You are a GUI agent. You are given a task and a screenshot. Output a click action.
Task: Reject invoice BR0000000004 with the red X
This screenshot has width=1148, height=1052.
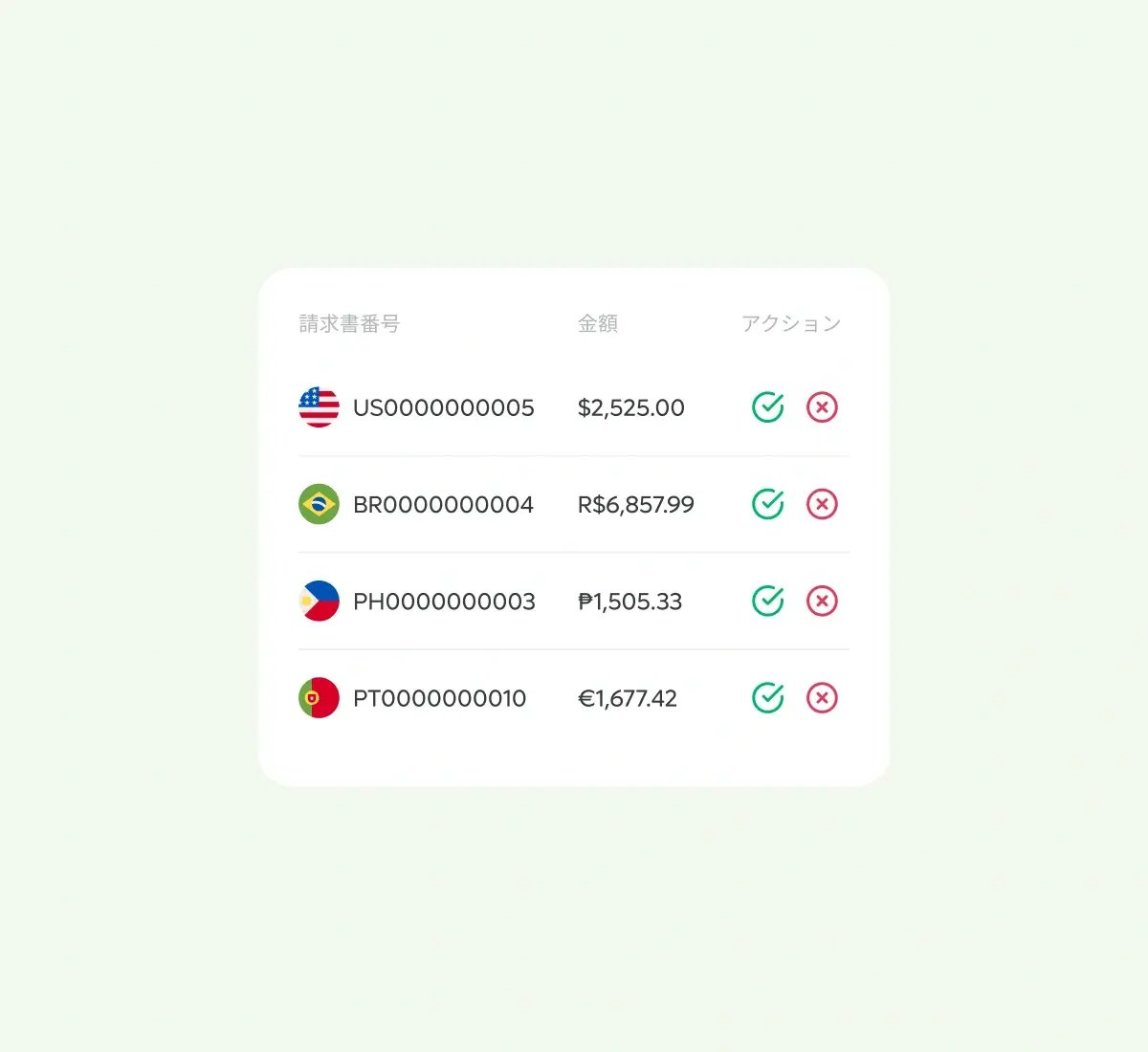[x=823, y=505]
